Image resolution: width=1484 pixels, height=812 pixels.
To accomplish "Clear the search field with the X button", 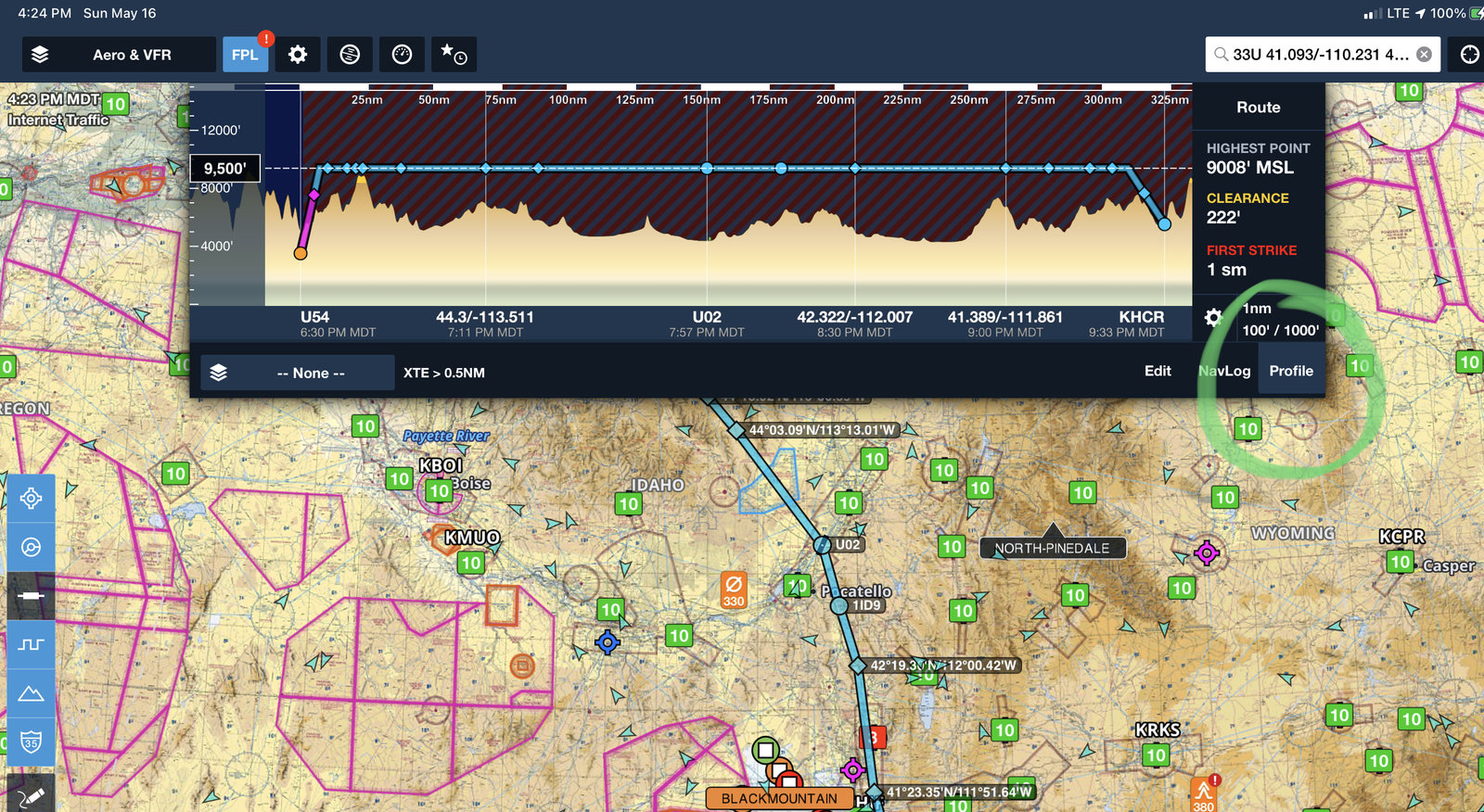I will point(1424,55).
